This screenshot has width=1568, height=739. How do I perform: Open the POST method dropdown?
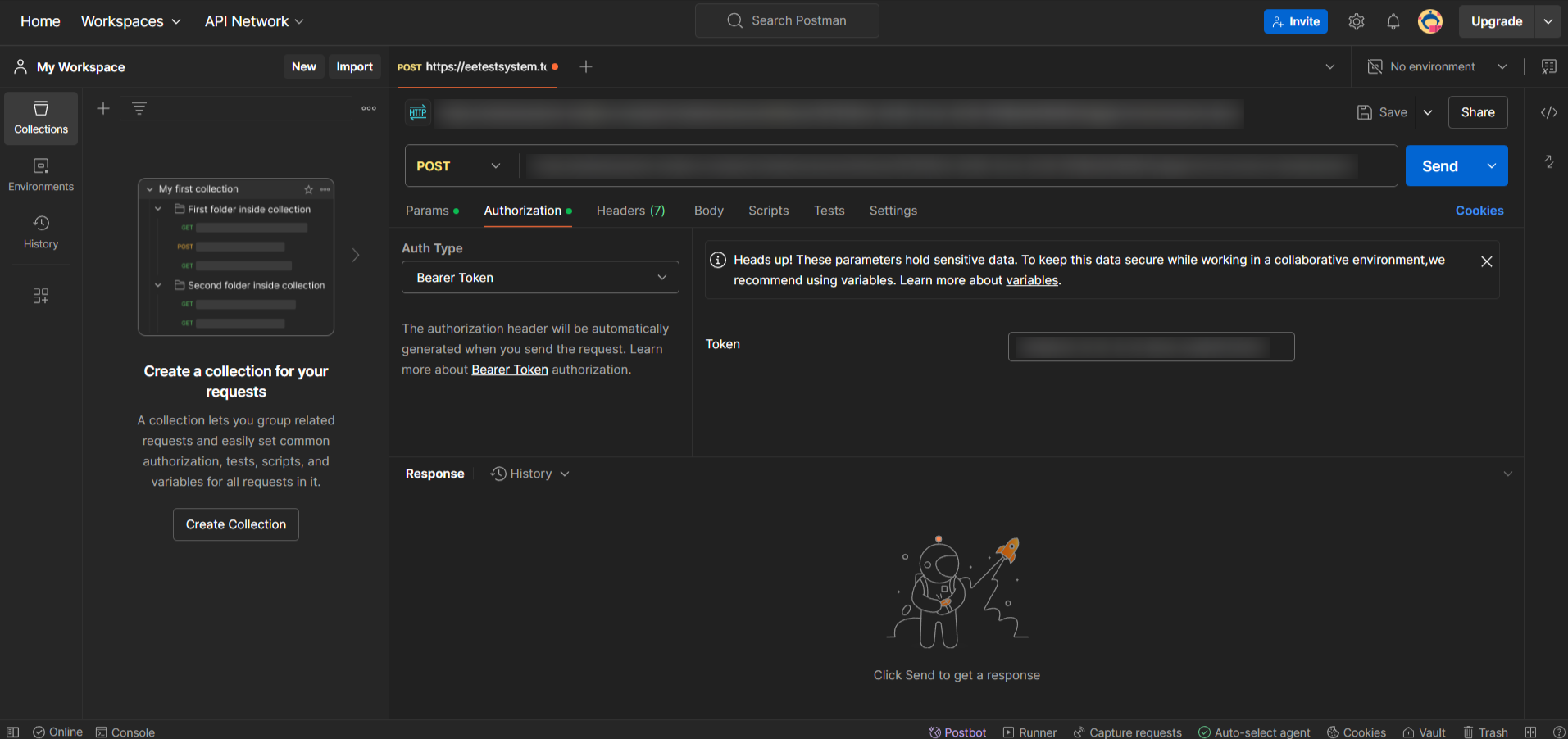459,166
